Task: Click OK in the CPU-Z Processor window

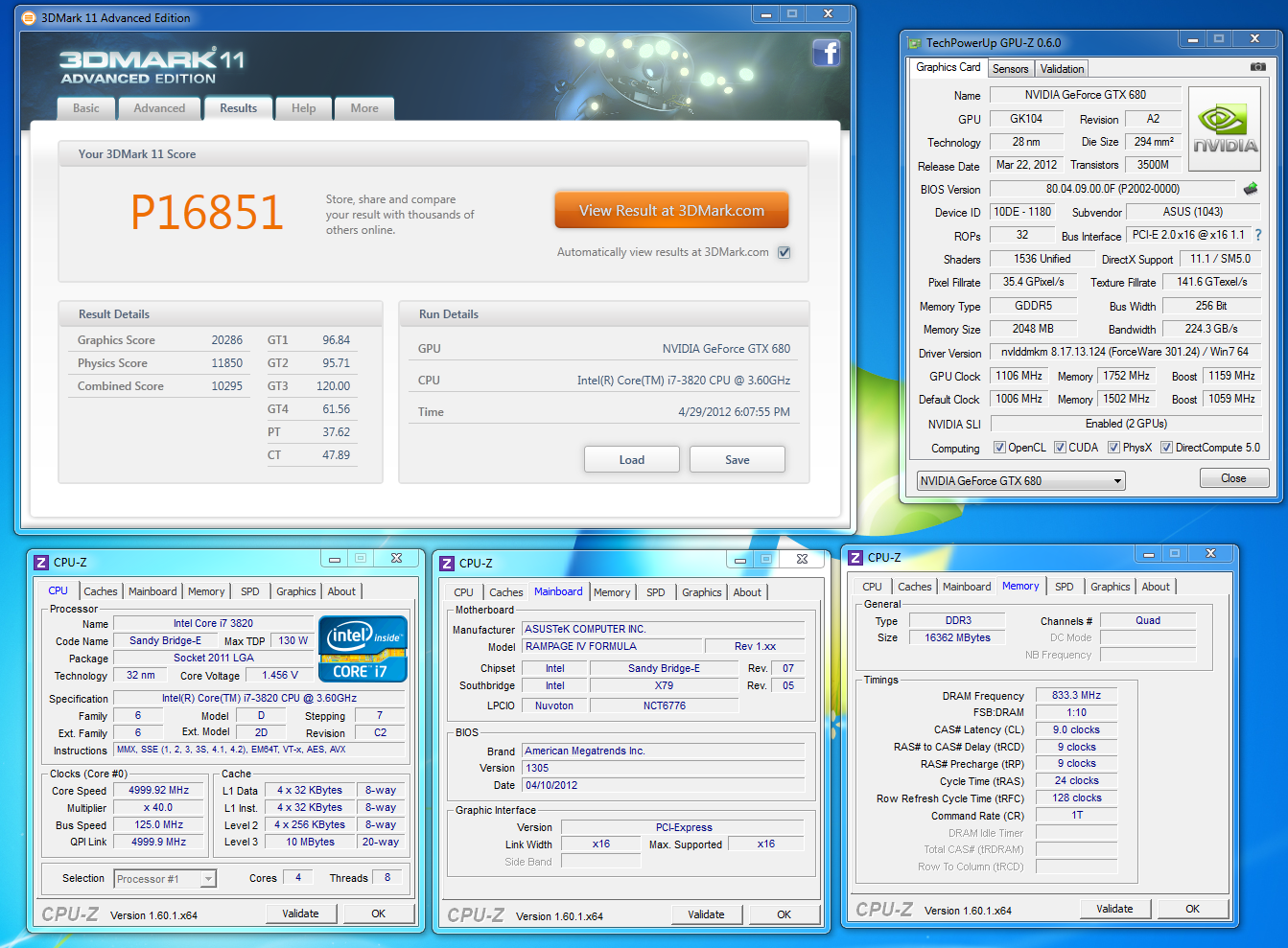Action: point(379,913)
